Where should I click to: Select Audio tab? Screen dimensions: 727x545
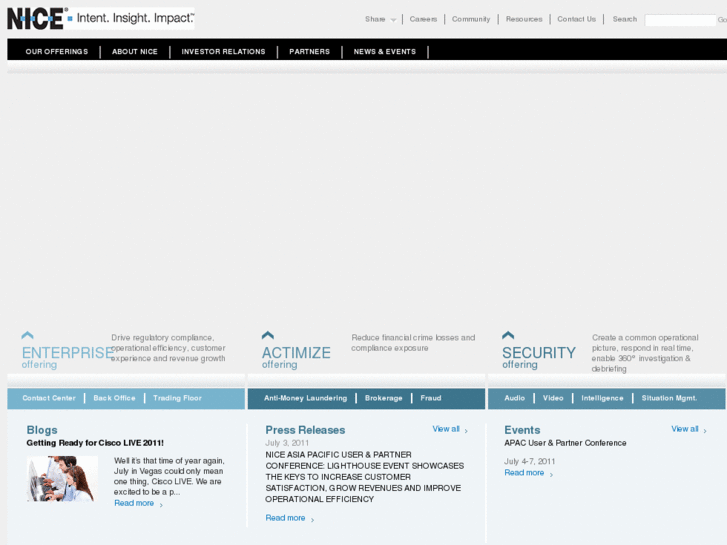[514, 398]
